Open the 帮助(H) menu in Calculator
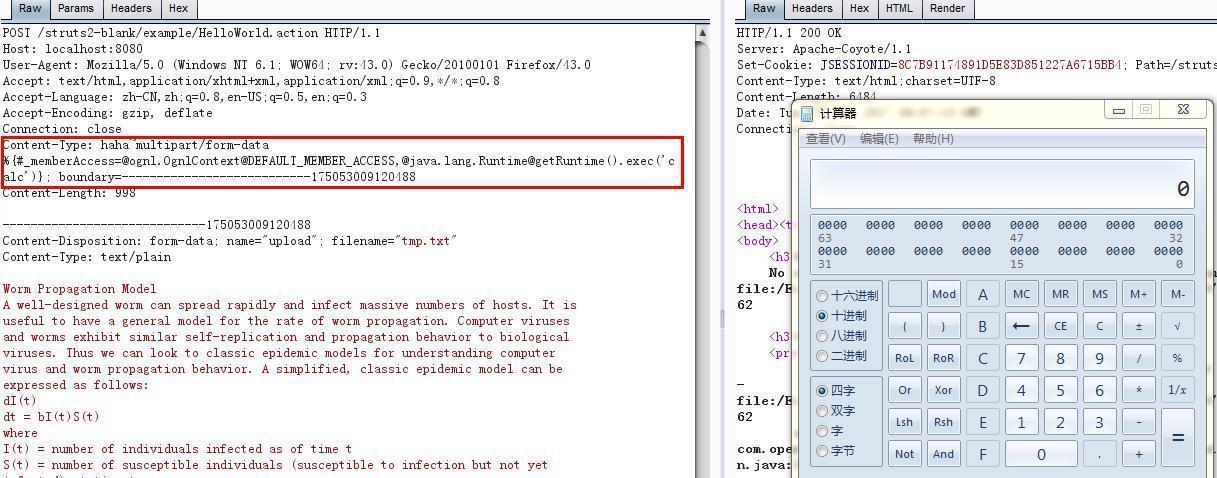 point(933,139)
